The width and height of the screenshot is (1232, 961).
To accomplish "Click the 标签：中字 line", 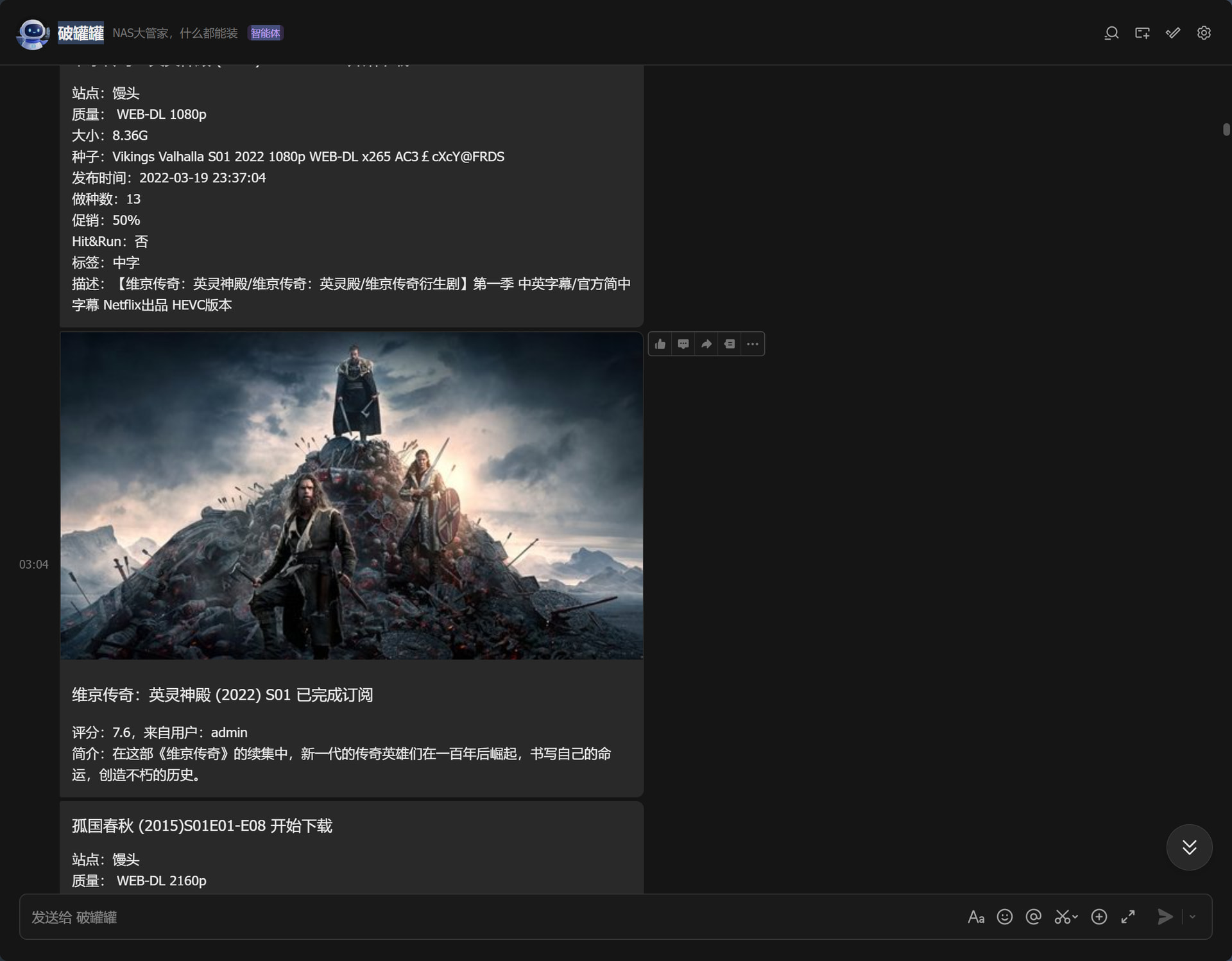I will click(x=106, y=263).
